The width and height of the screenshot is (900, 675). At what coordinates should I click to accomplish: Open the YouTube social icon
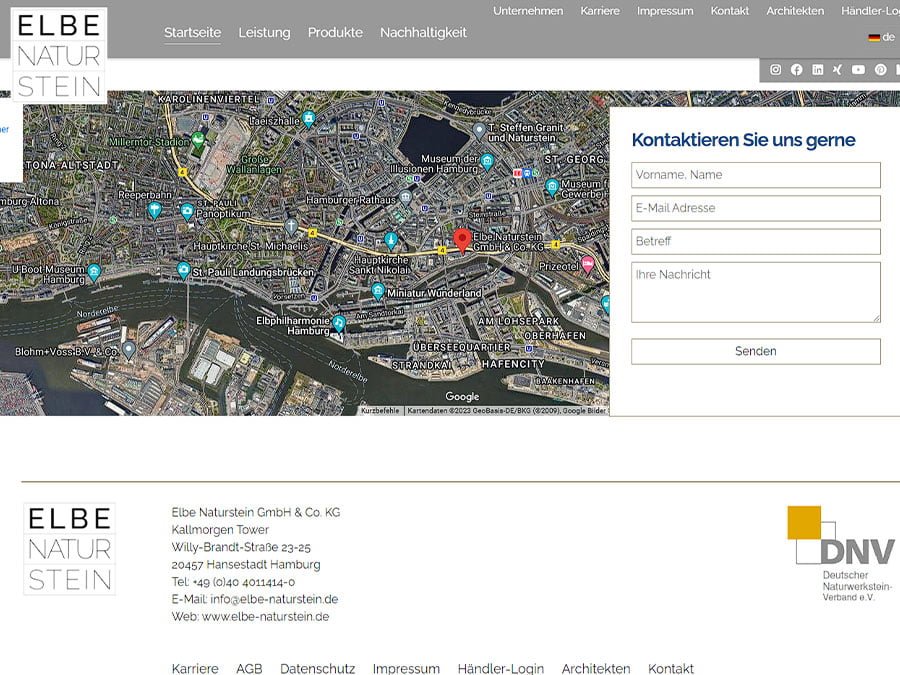coord(858,70)
